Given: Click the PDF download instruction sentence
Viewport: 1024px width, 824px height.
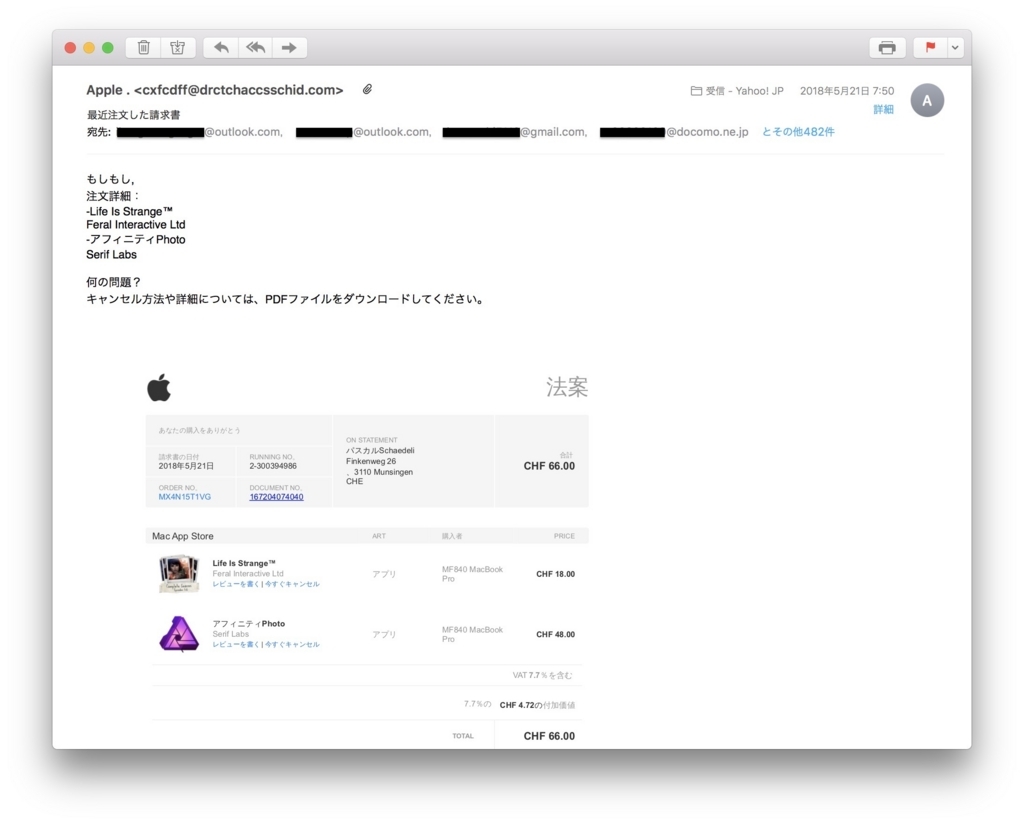Looking at the screenshot, I should [x=286, y=299].
